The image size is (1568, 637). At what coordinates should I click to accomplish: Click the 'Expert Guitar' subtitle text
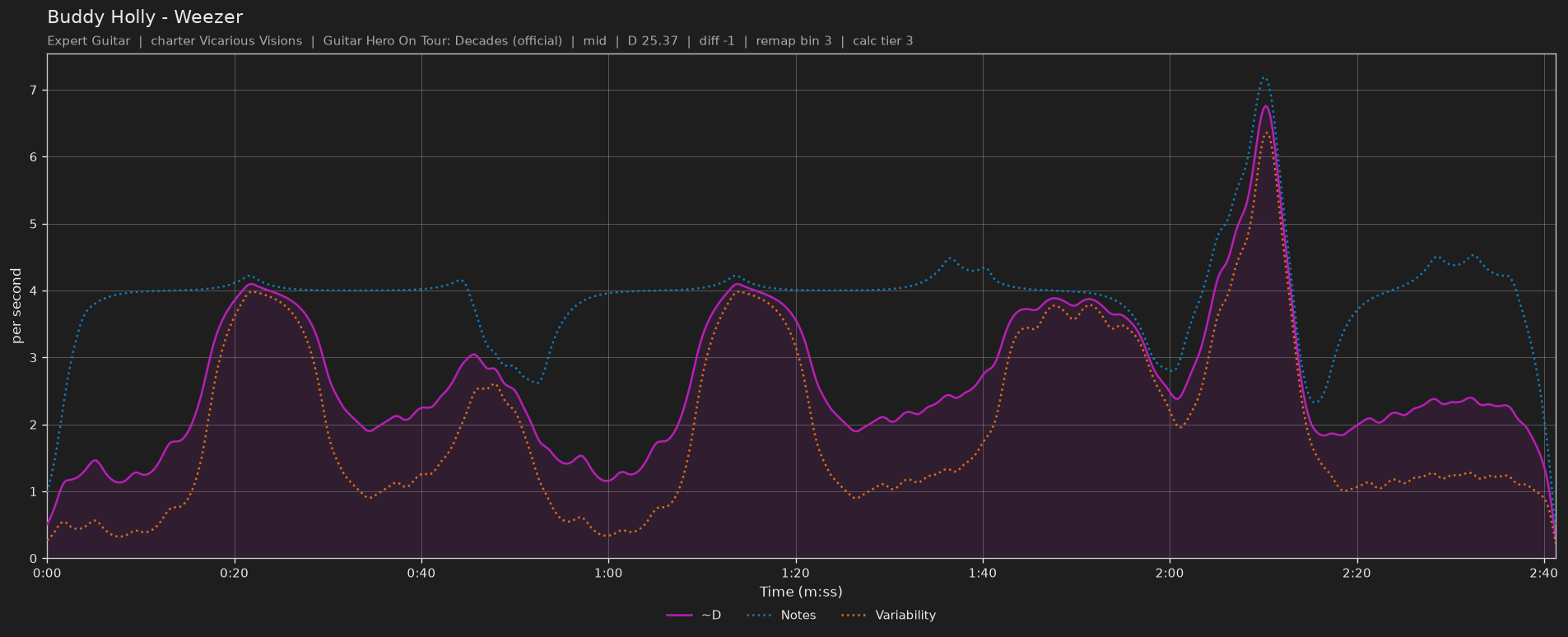click(x=88, y=40)
